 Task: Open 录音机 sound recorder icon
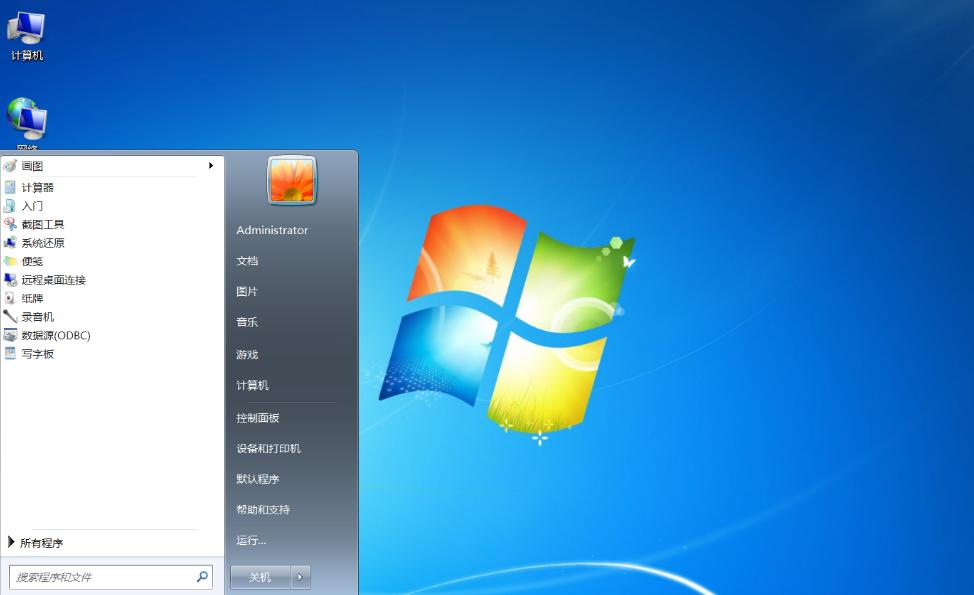point(10,317)
